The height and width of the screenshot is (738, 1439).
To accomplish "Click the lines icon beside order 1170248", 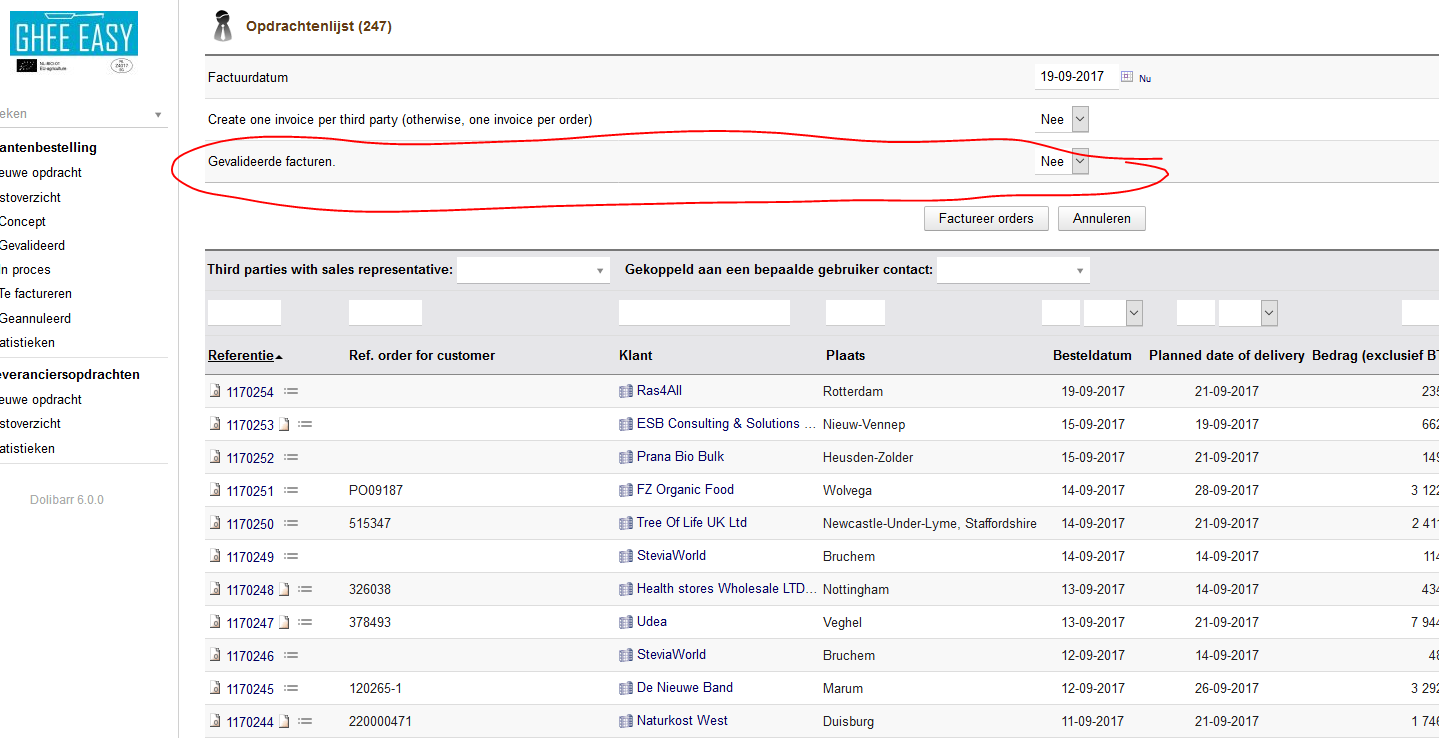I will point(303,588).
